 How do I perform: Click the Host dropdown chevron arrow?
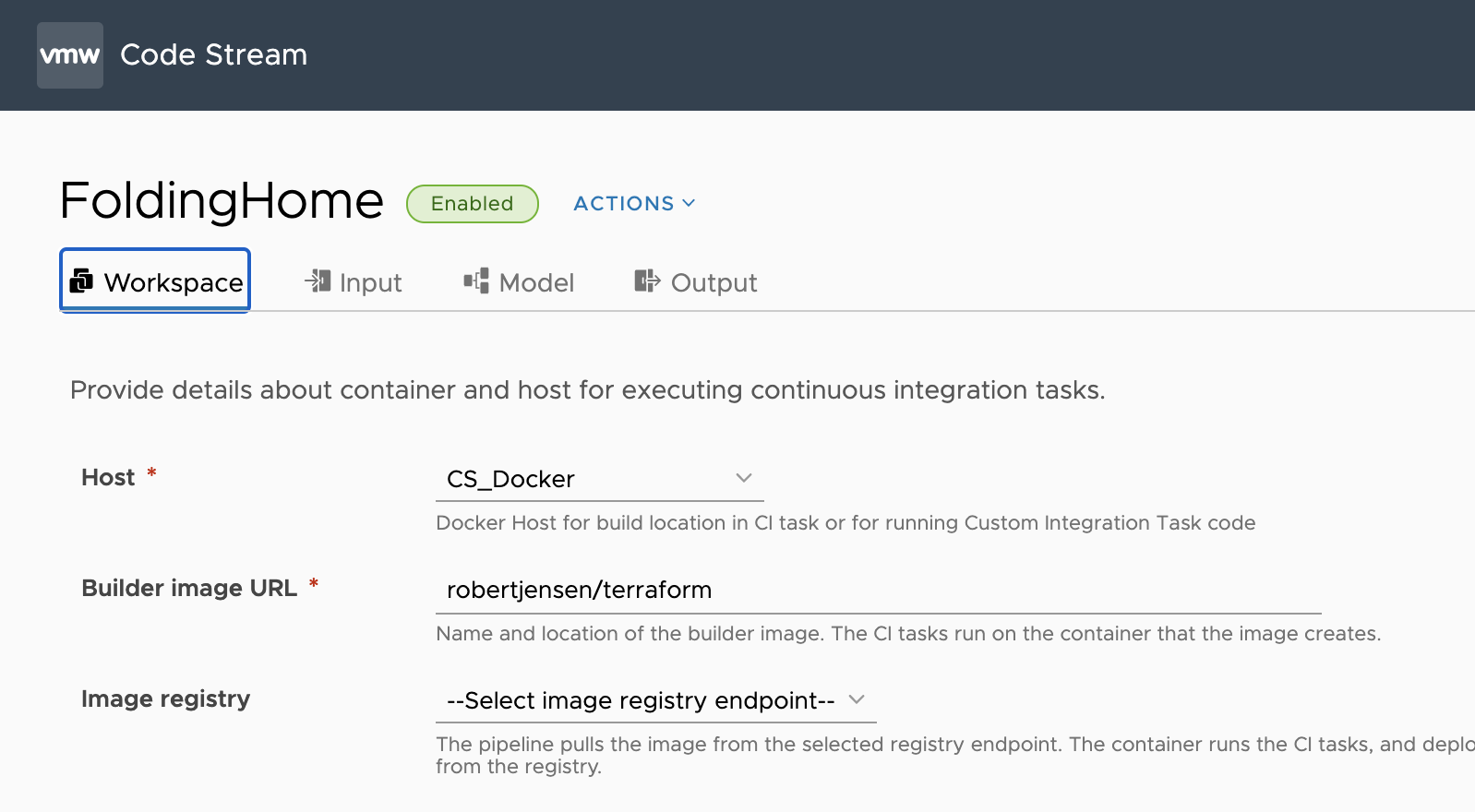click(744, 478)
